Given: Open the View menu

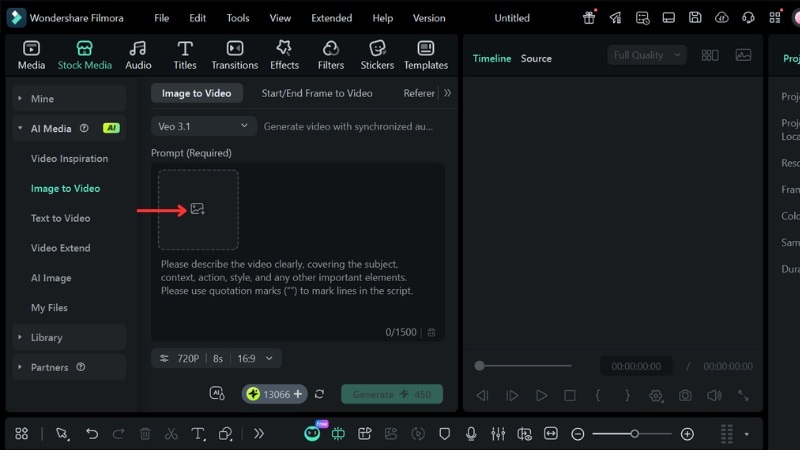Looking at the screenshot, I should pos(280,18).
